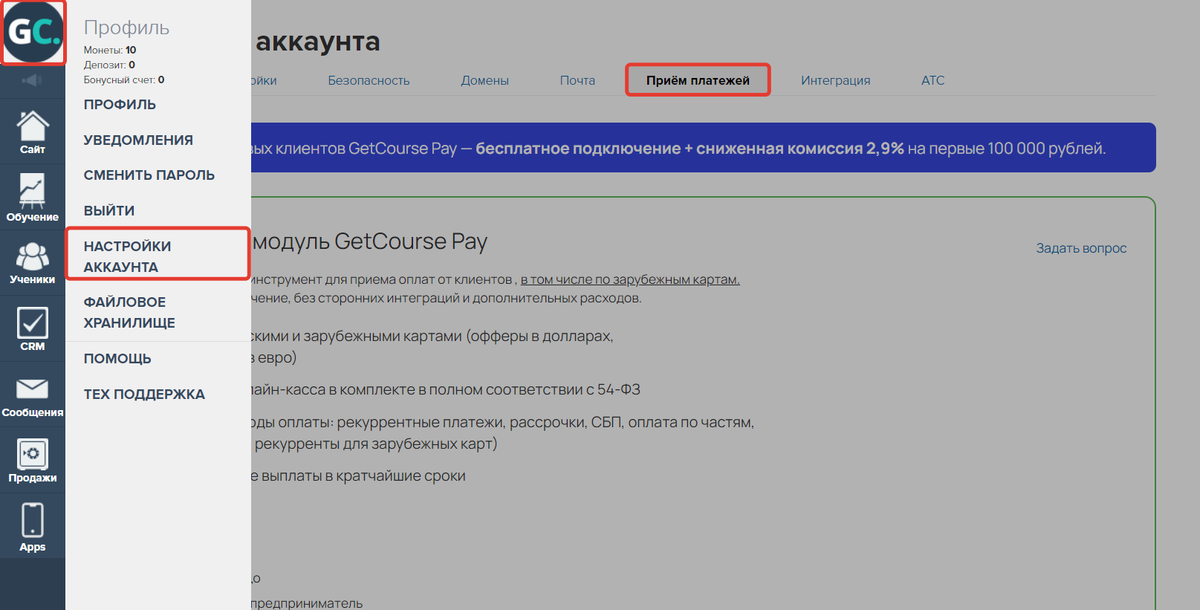
Task: Click the Задать вопрос link
Action: (x=1081, y=248)
